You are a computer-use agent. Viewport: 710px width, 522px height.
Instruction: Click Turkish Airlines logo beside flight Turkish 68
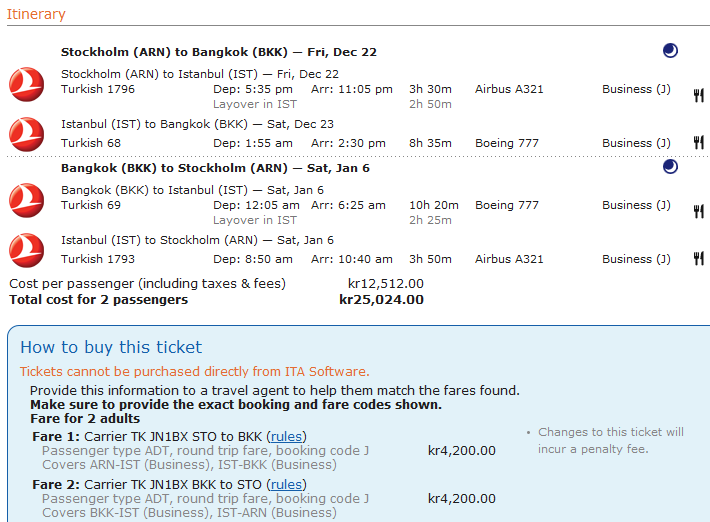point(26,133)
